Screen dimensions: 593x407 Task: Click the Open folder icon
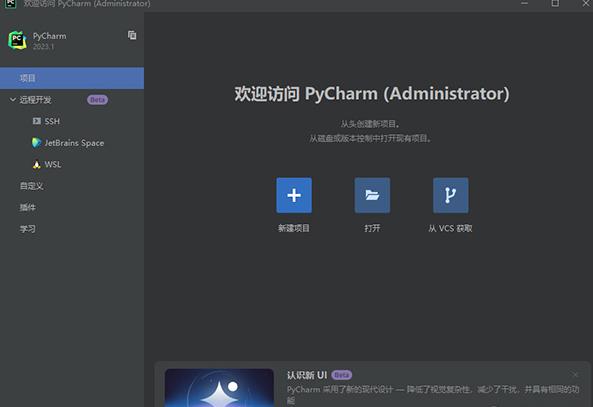pos(372,195)
